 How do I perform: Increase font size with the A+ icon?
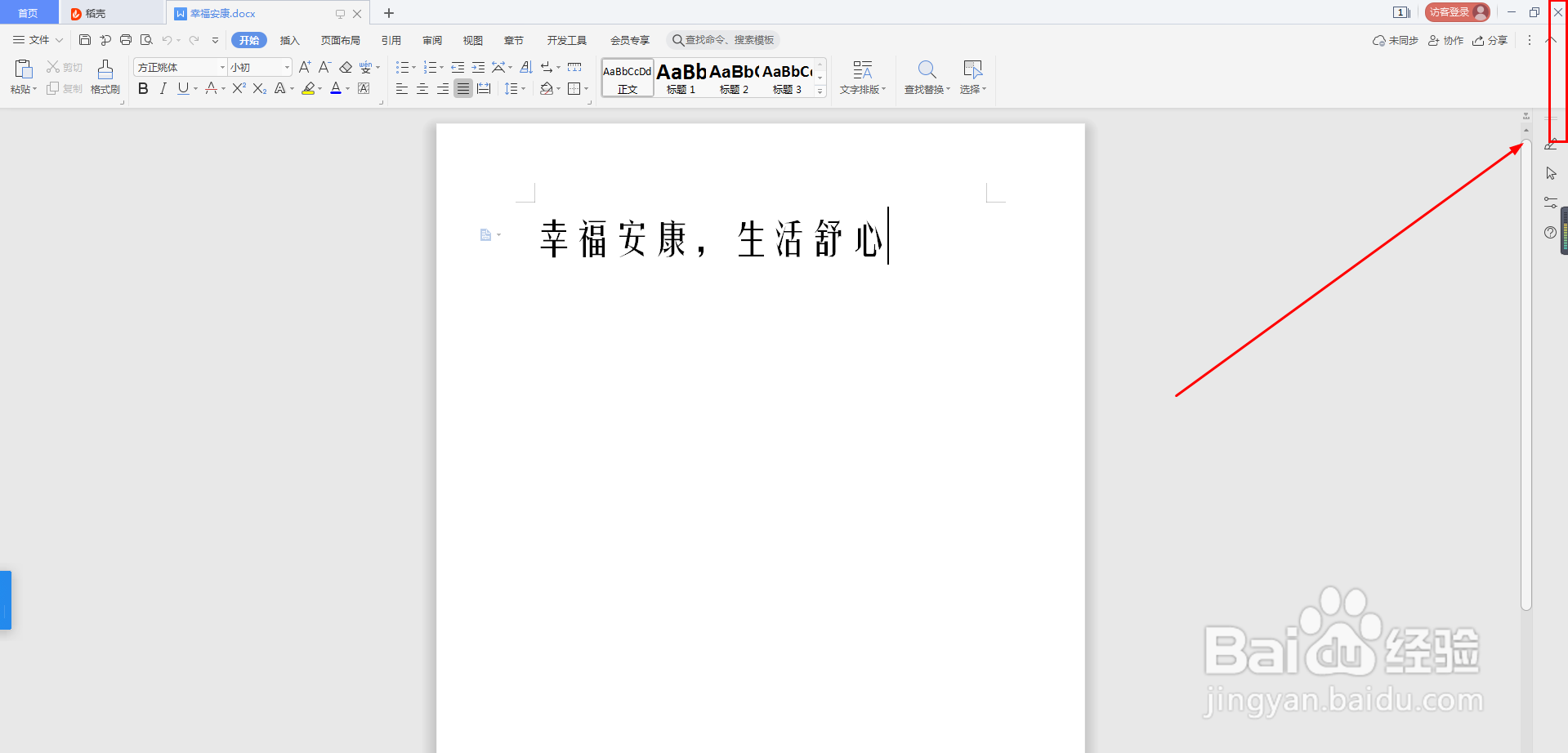coord(305,67)
